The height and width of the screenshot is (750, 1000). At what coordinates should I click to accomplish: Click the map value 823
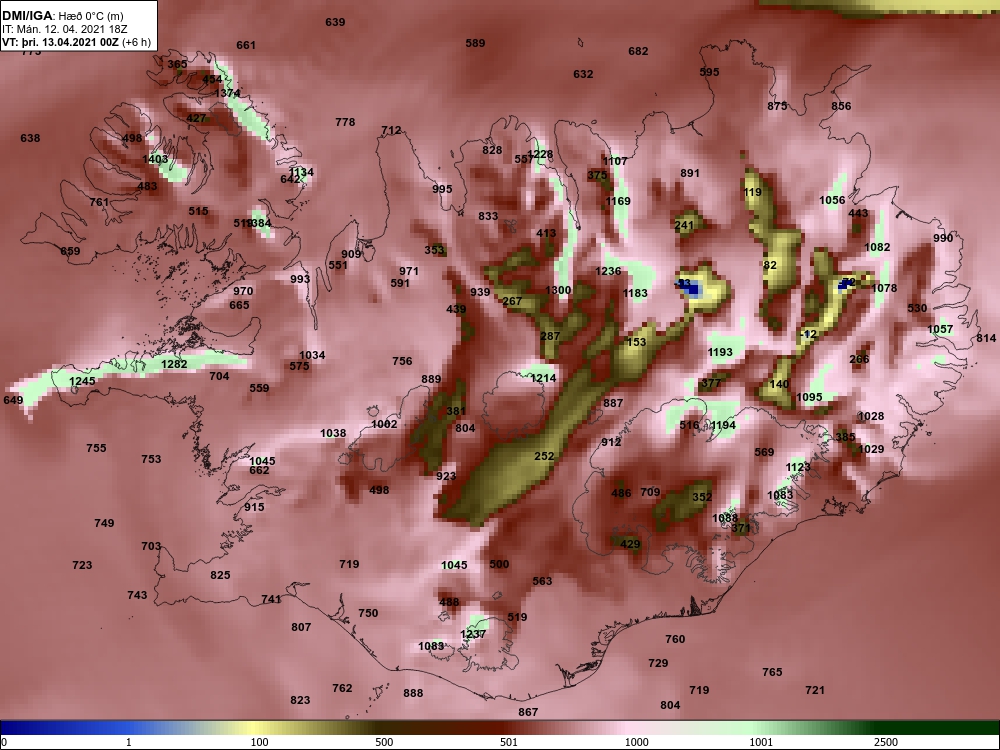tap(300, 700)
